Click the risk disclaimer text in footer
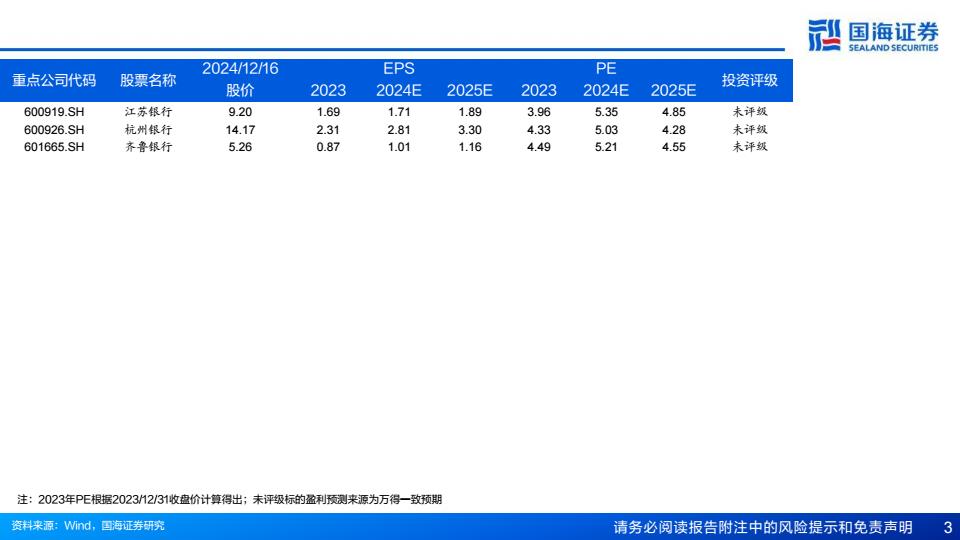 (x=763, y=527)
